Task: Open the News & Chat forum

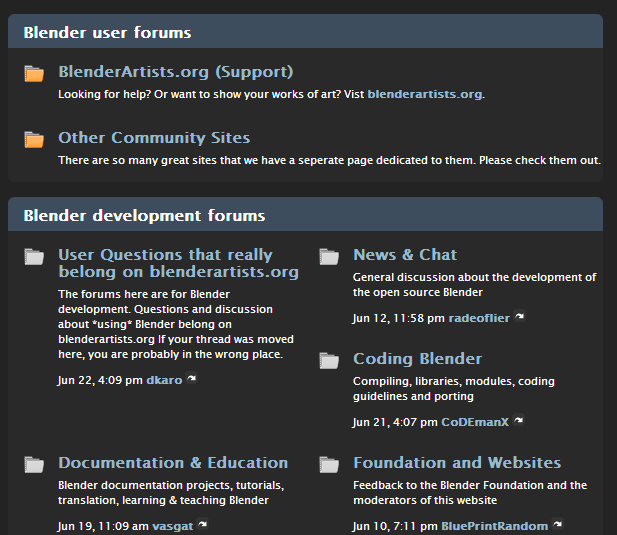Action: 405,255
